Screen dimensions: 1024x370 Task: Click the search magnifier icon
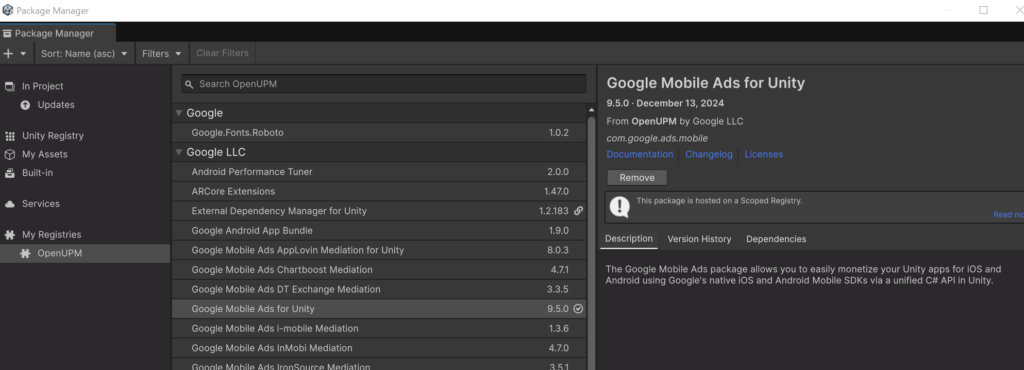coord(189,84)
